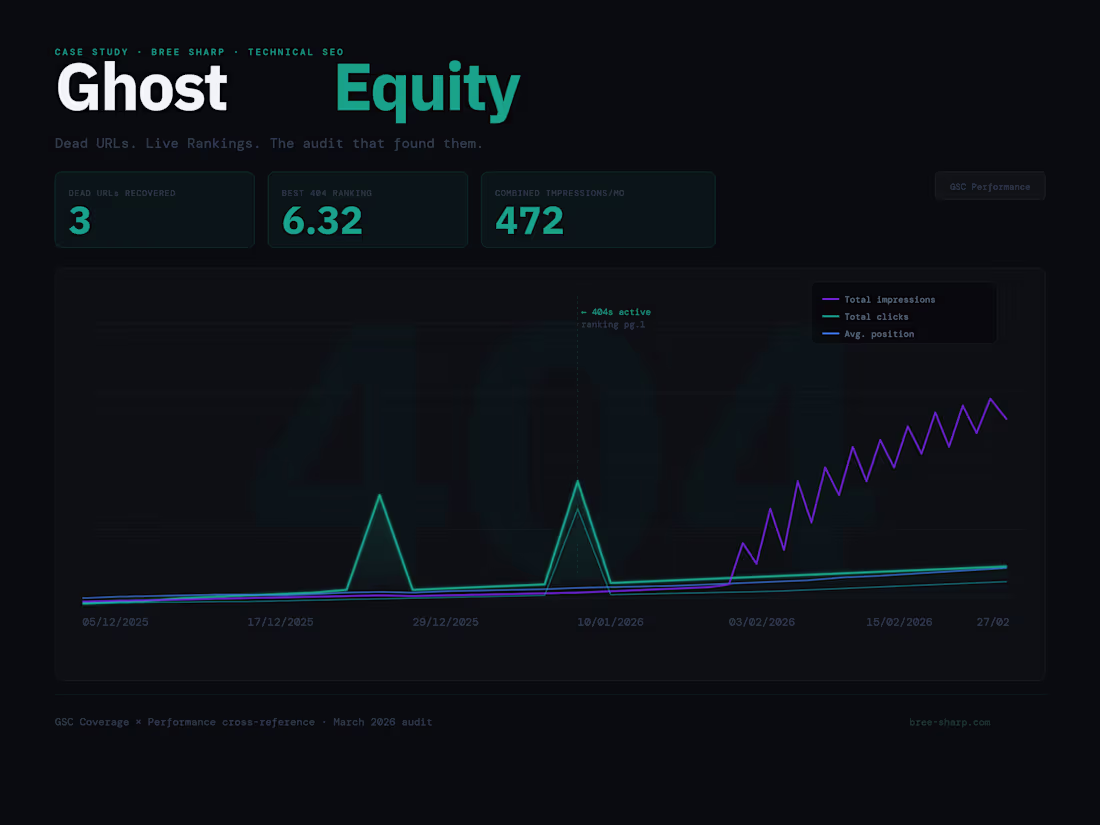This screenshot has height=825, width=1100.
Task: Click the 472 impressions value
Action: point(529,221)
